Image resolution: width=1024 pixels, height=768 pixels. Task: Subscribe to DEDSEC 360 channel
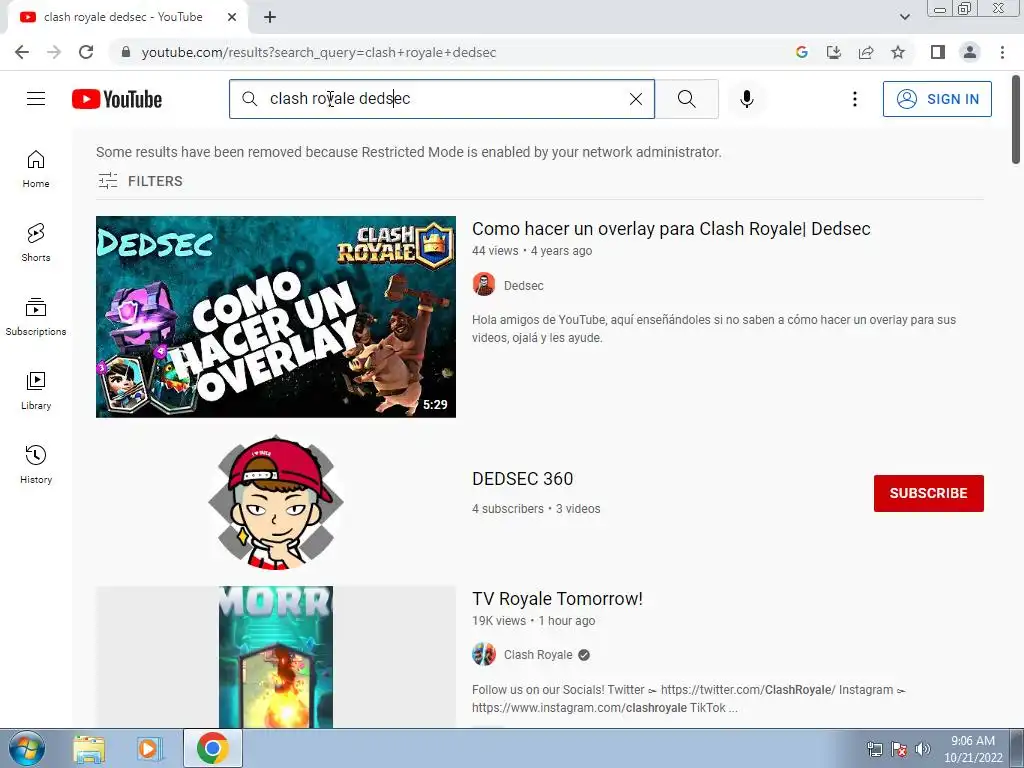[x=928, y=493]
